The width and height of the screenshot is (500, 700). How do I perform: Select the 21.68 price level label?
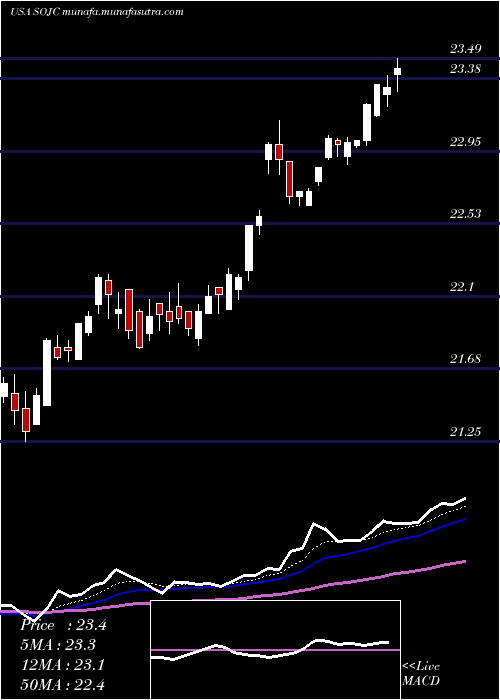pyautogui.click(x=466, y=358)
